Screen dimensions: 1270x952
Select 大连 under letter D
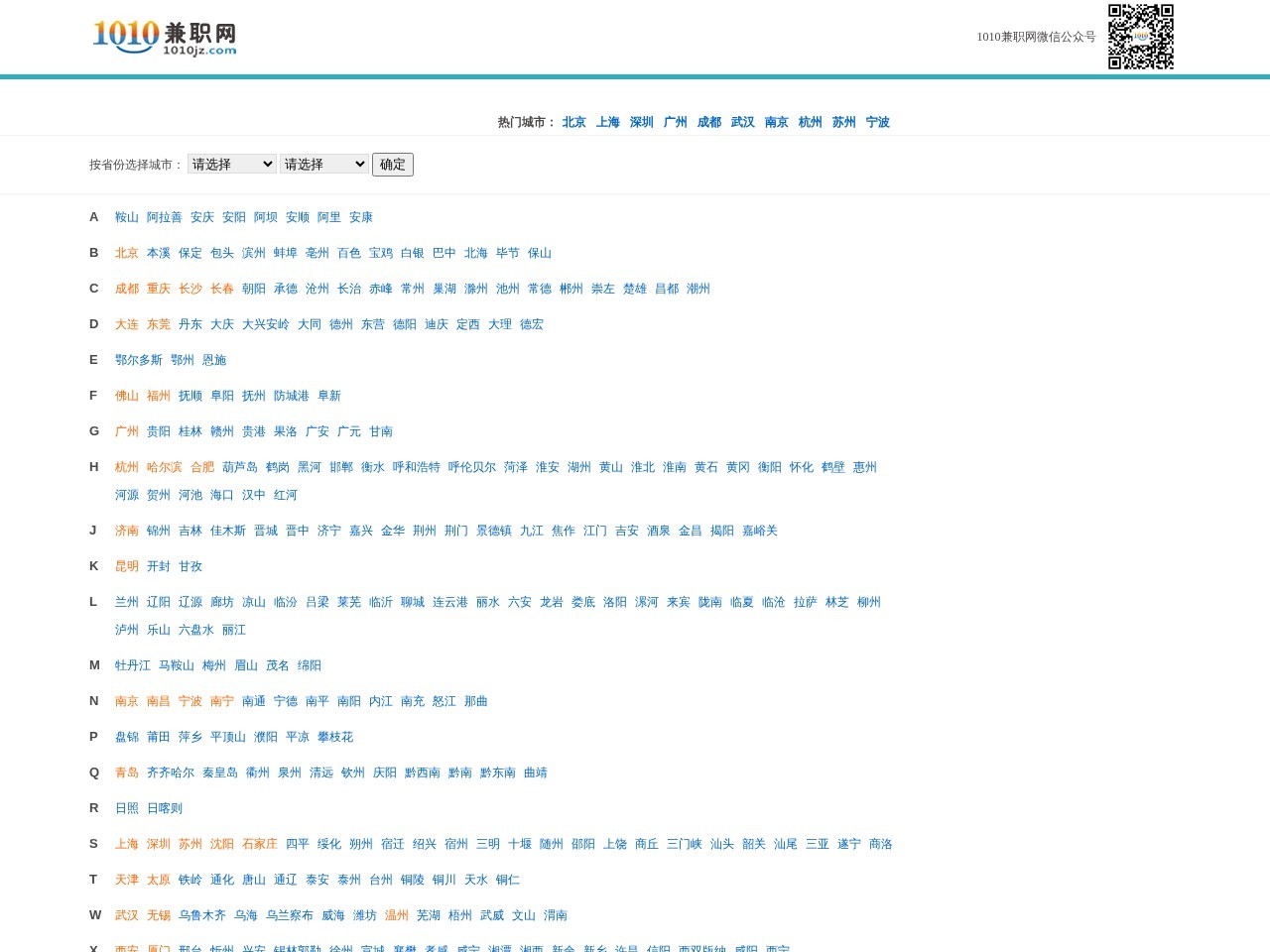[127, 324]
